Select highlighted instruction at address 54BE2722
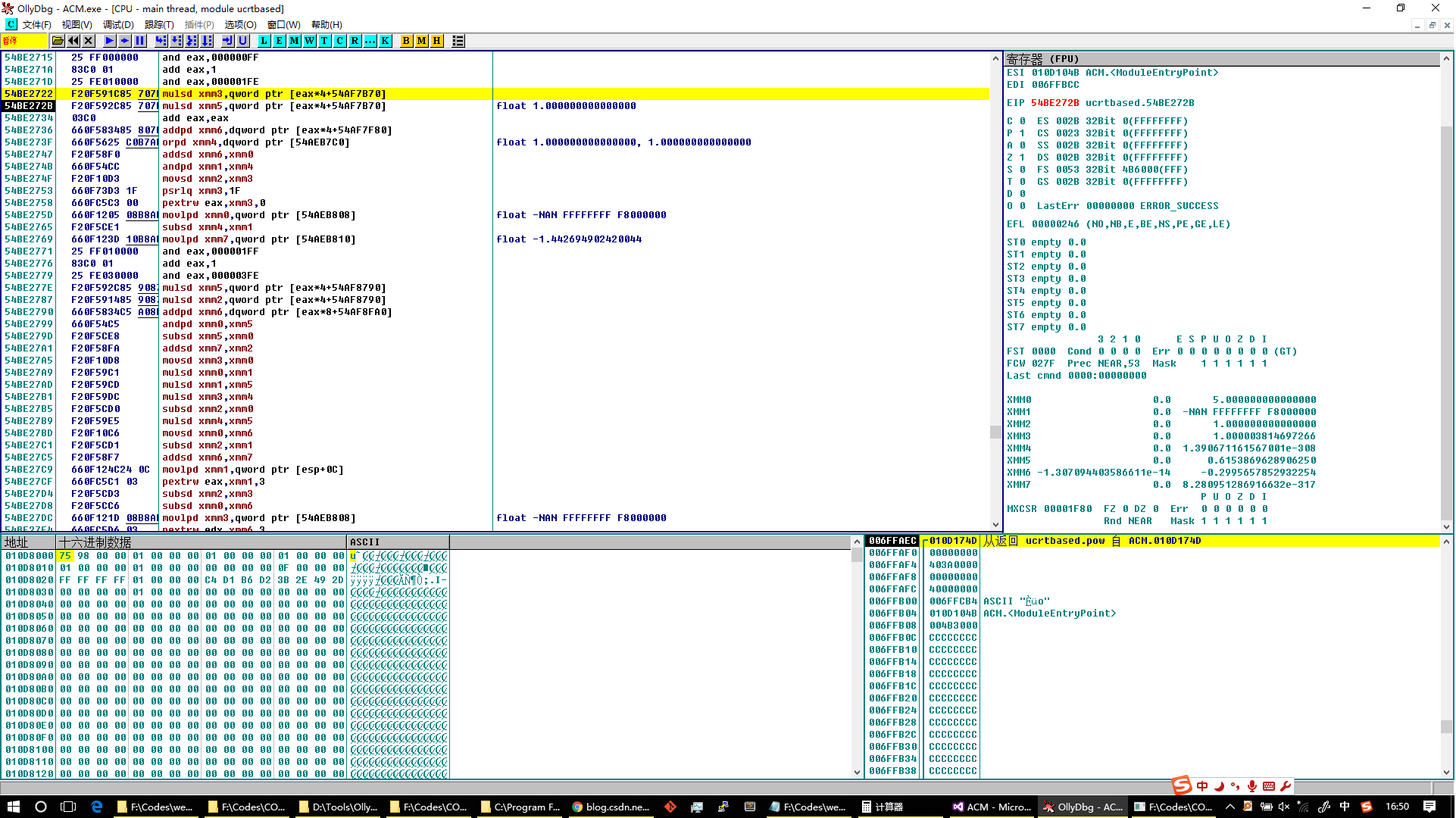This screenshot has height=818, width=1456. click(495, 94)
